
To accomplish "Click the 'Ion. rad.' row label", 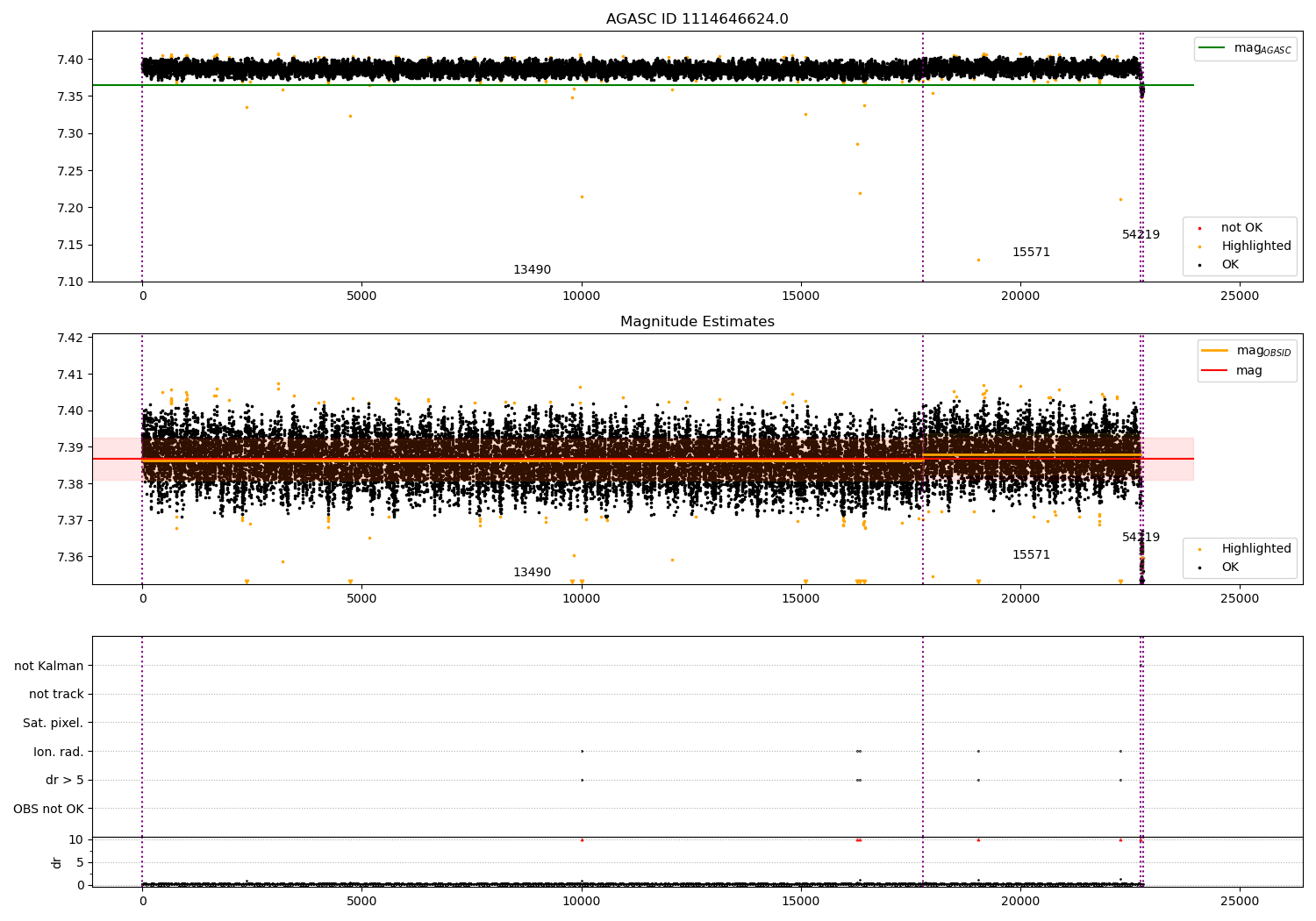I will pos(59,752).
